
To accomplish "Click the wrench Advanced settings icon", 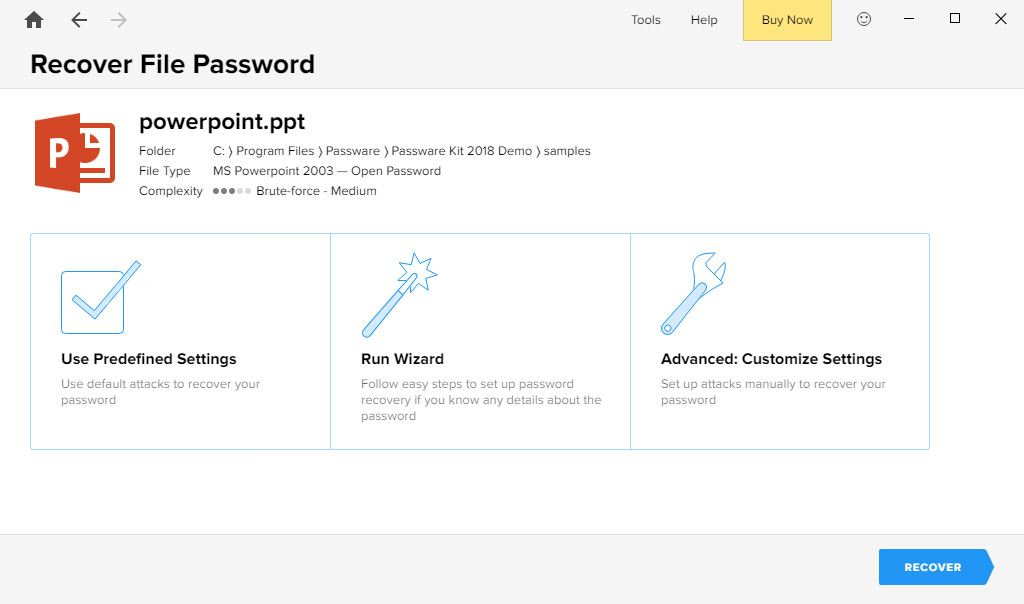I will coord(693,294).
